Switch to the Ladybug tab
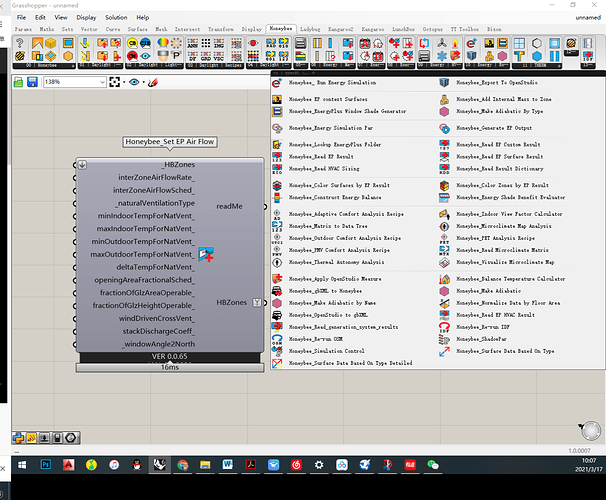This screenshot has width=606, height=500. pos(310,29)
